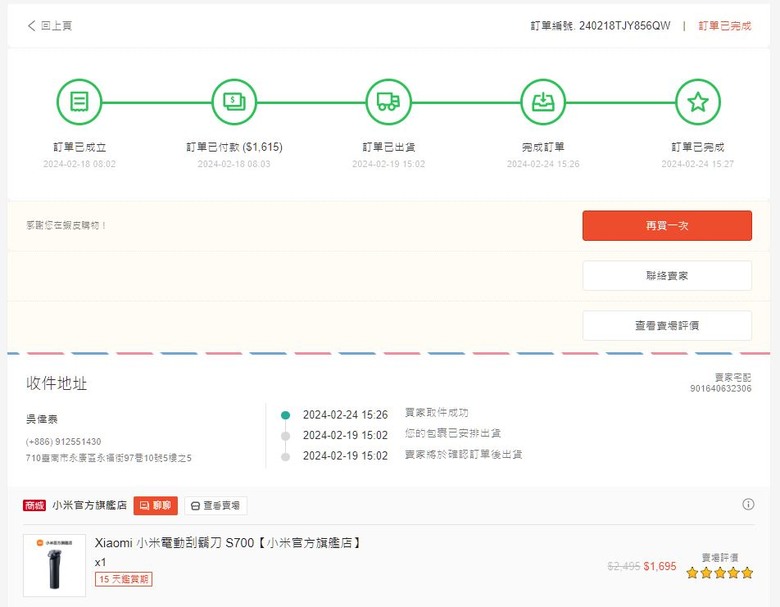Open the 小米官方旗艦店 shop link
Viewport: 780px width, 607px height.
click(90, 505)
